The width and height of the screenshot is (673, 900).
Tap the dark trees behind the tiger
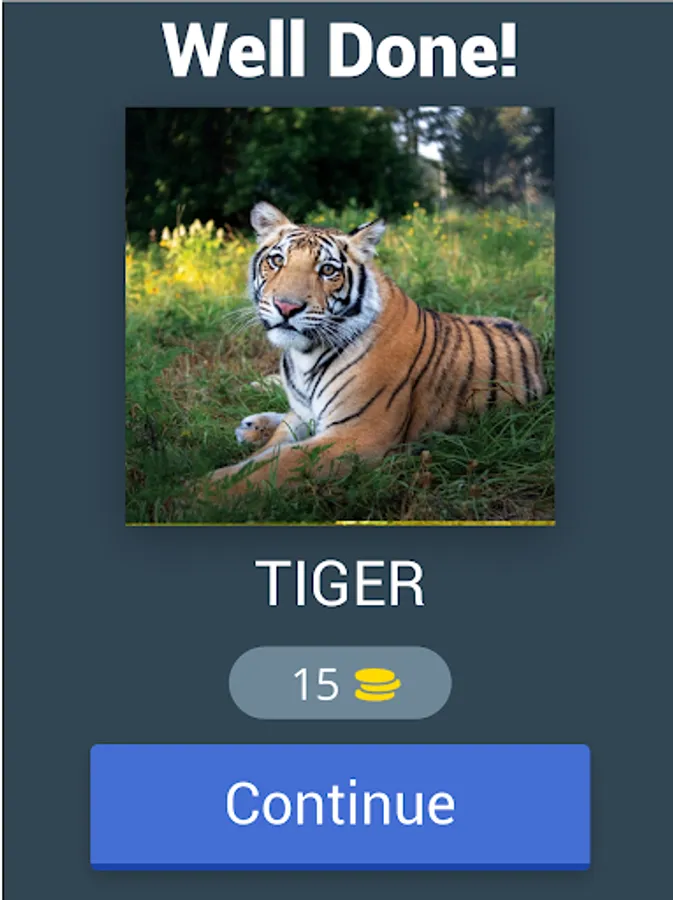pyautogui.click(x=275, y=161)
